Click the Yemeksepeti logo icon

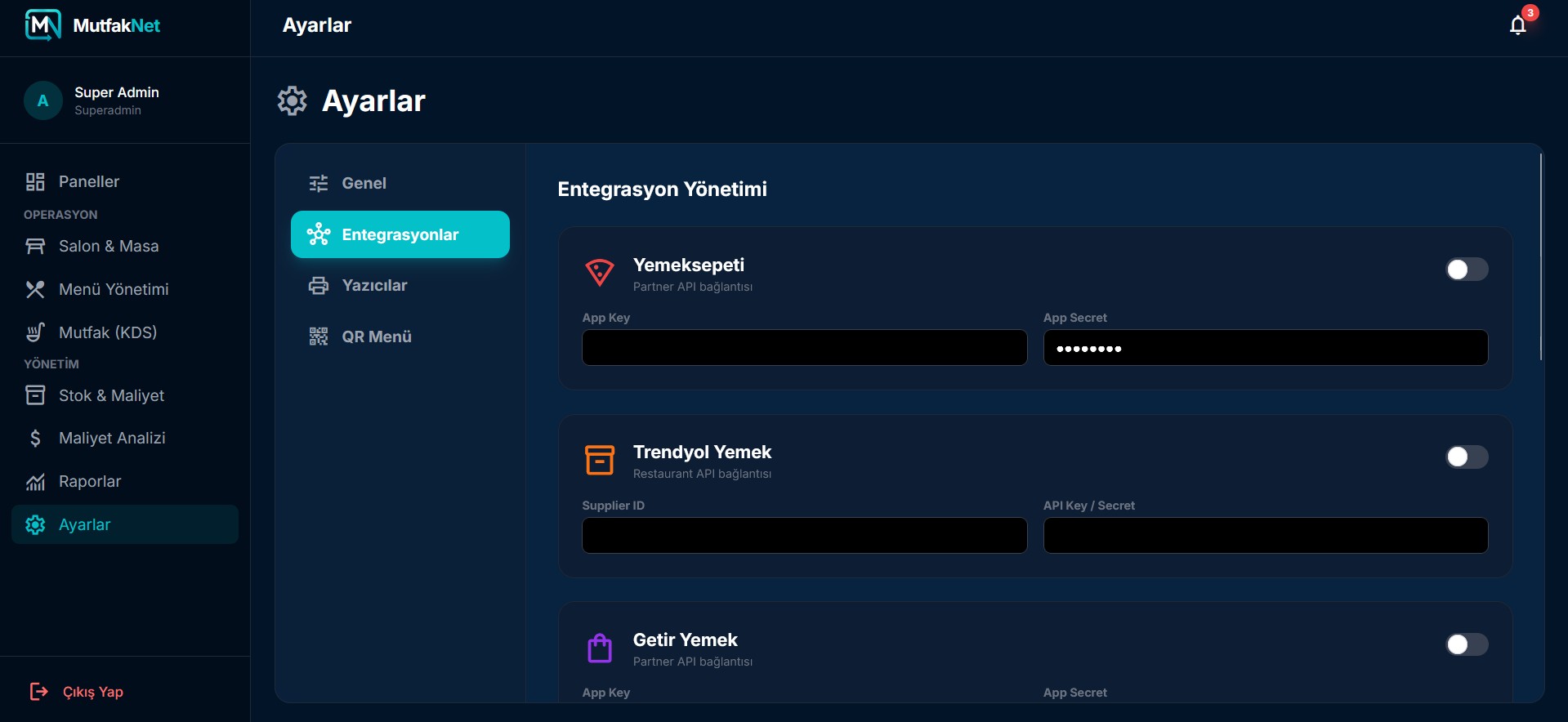599,273
